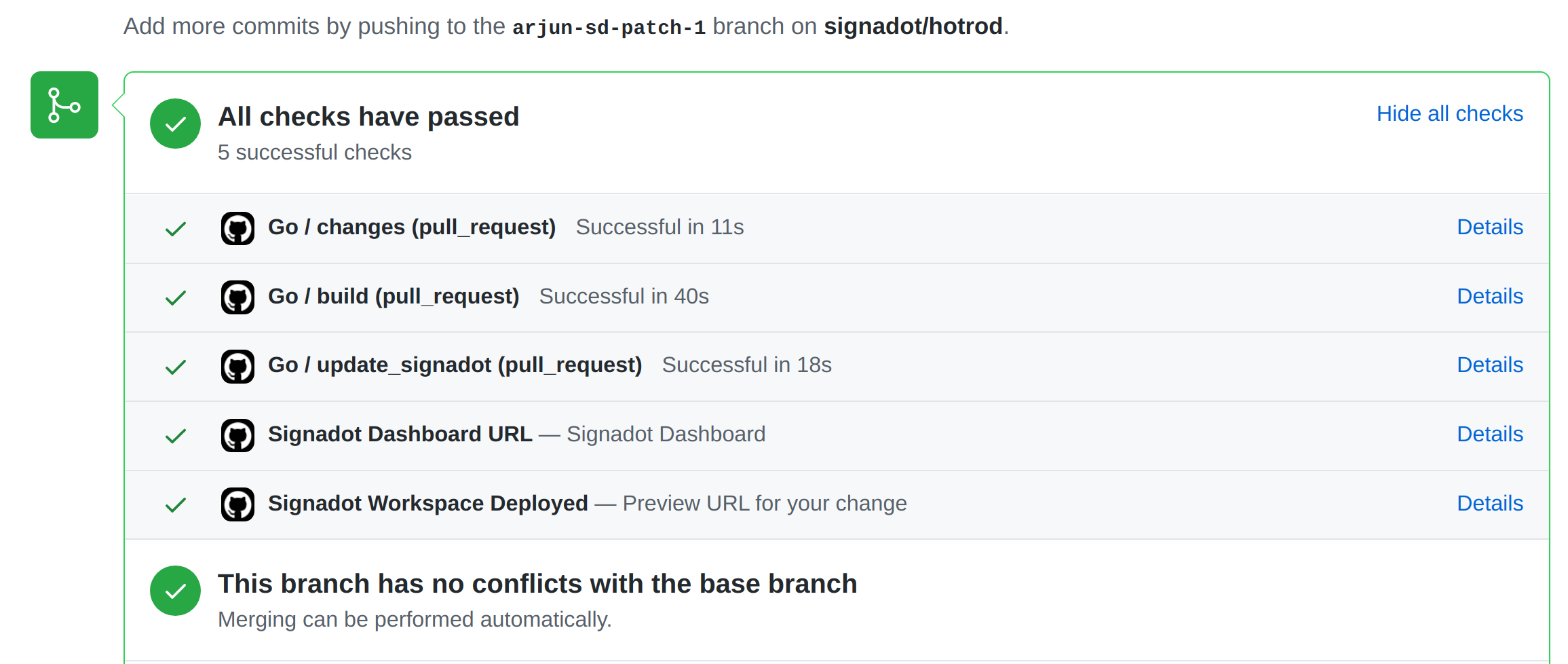Click the small checkmark for Go / changes check

click(176, 229)
